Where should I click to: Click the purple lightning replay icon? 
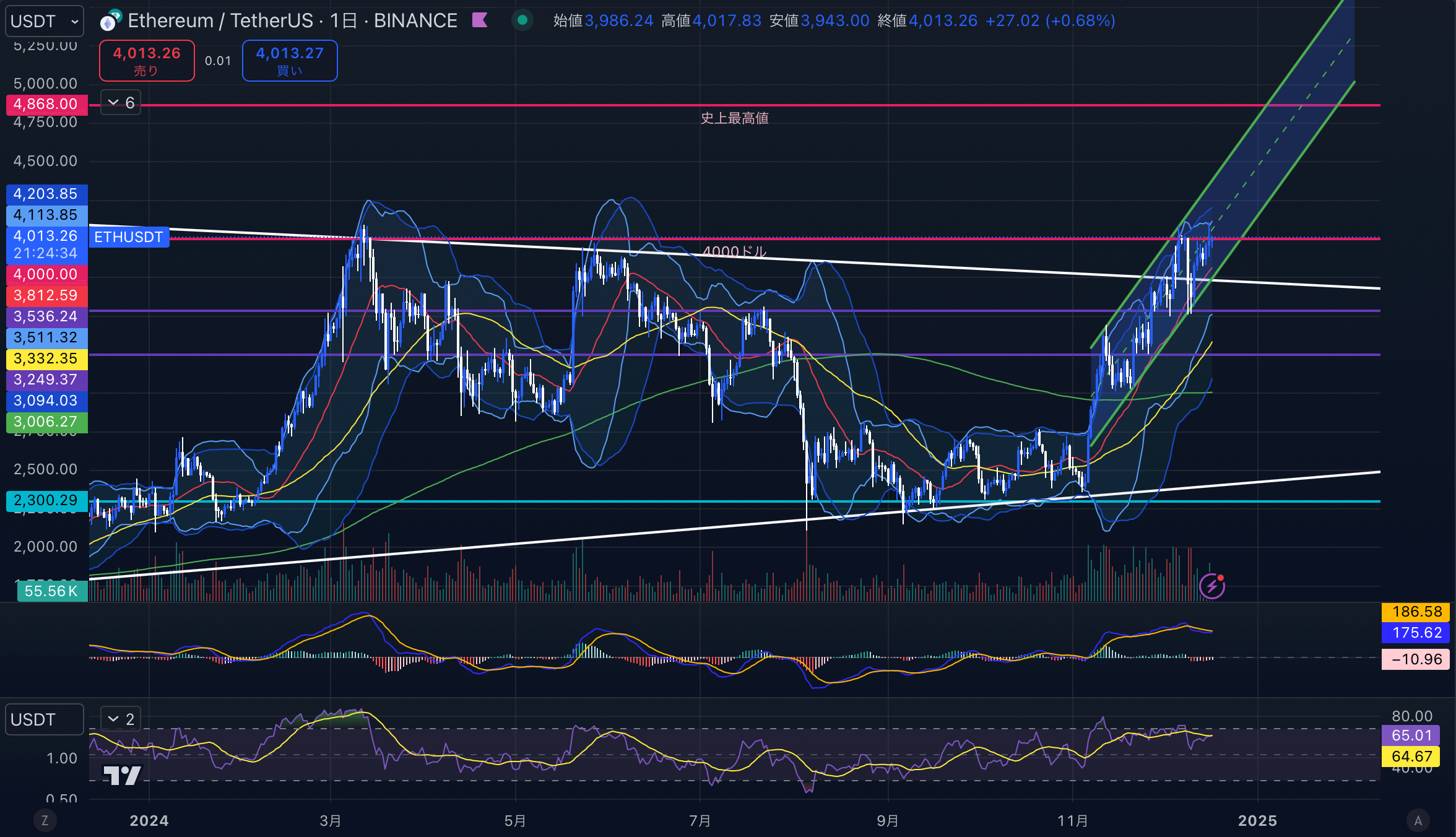[x=1212, y=586]
